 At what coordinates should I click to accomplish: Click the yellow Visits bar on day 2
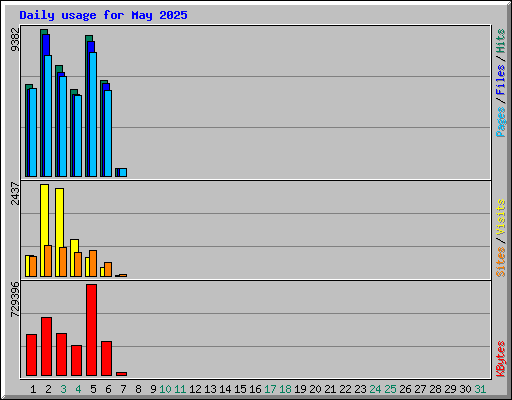(x=44, y=230)
